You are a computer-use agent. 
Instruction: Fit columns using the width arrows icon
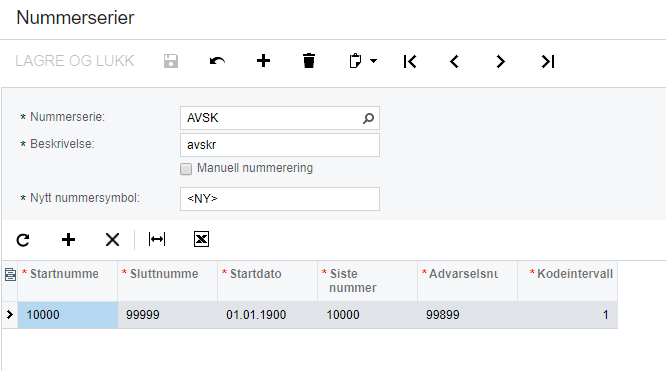[157, 239]
